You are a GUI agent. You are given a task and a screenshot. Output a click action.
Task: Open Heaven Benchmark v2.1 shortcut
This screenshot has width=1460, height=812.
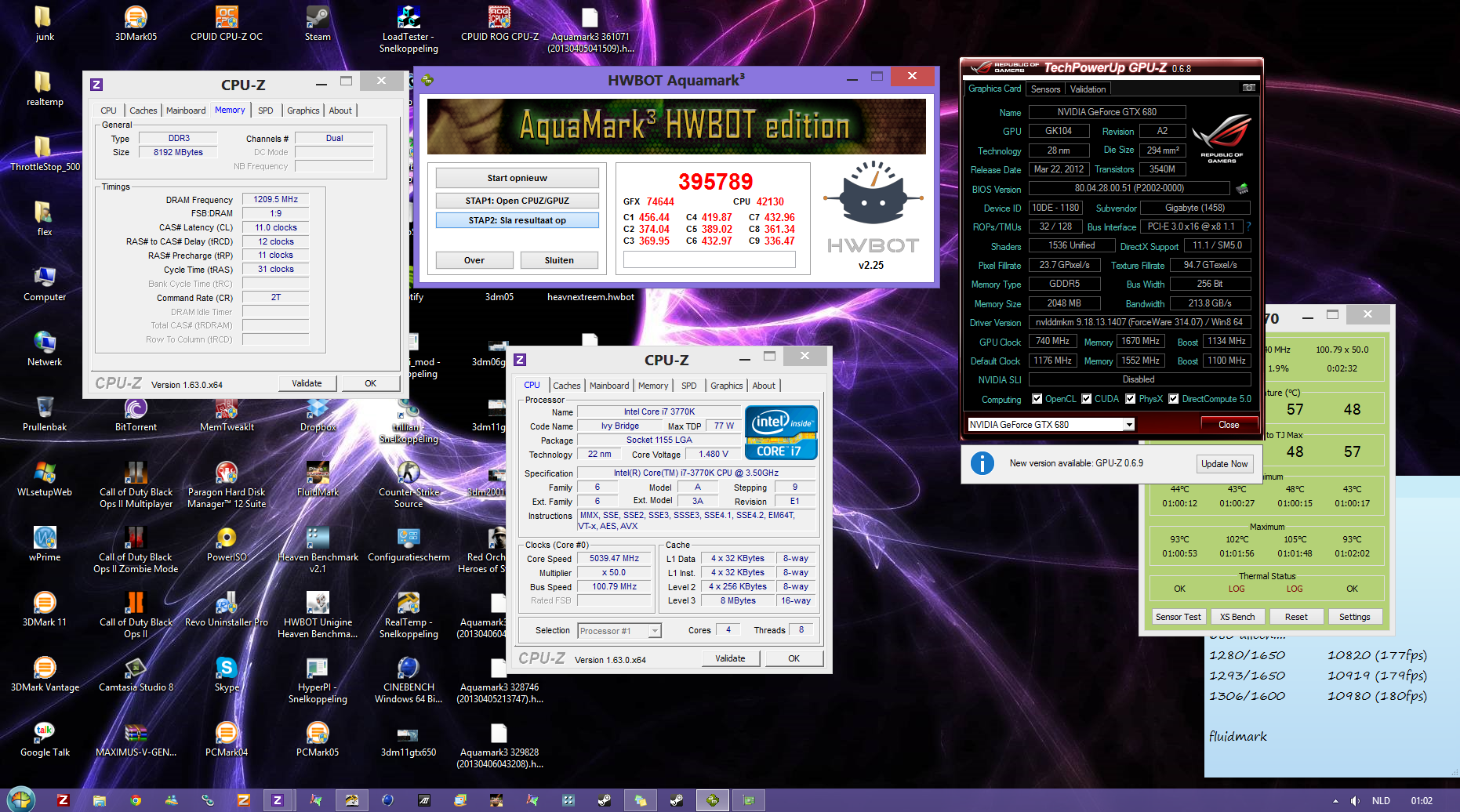[318, 549]
